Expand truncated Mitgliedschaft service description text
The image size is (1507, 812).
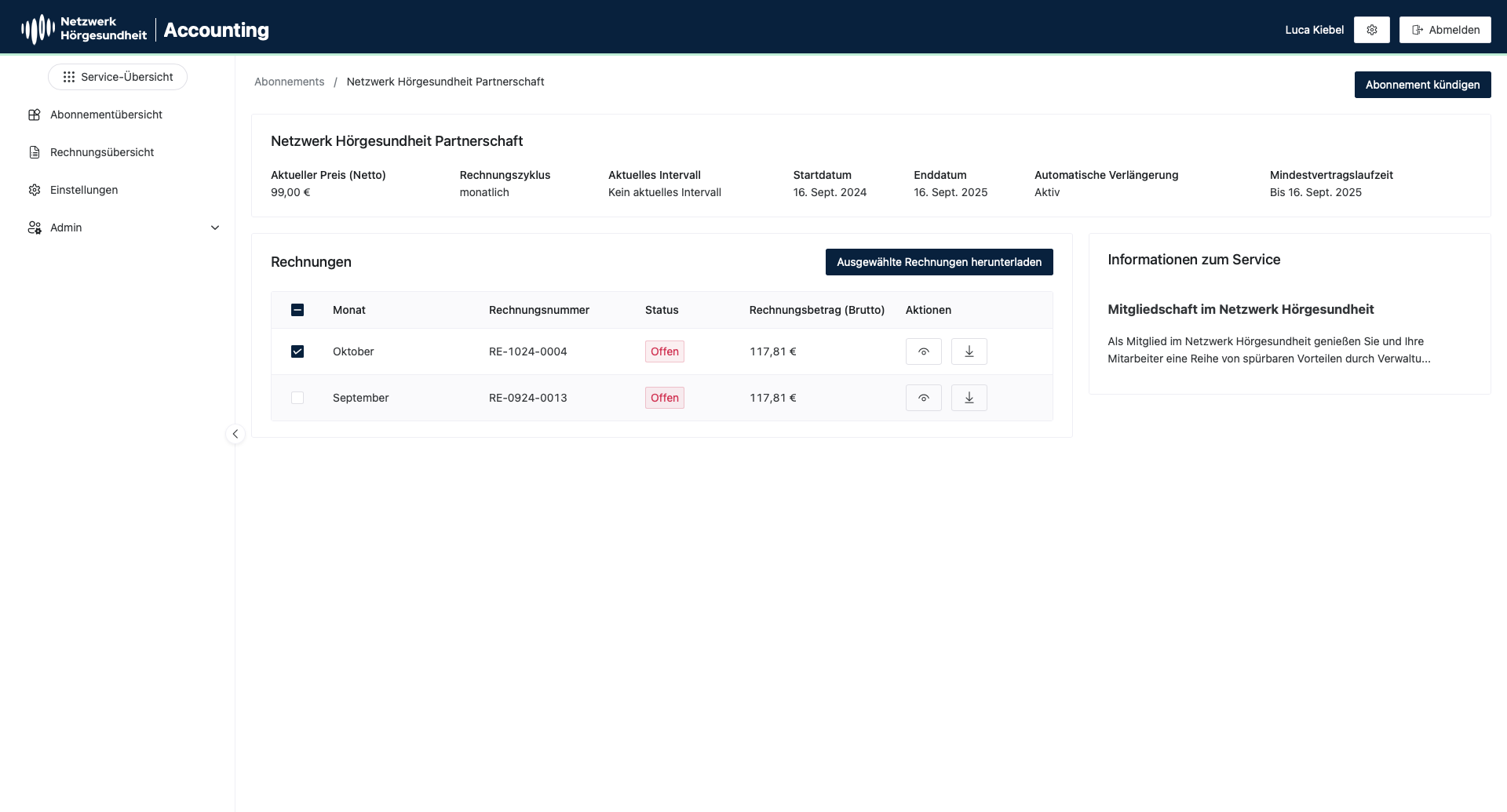pos(1268,359)
